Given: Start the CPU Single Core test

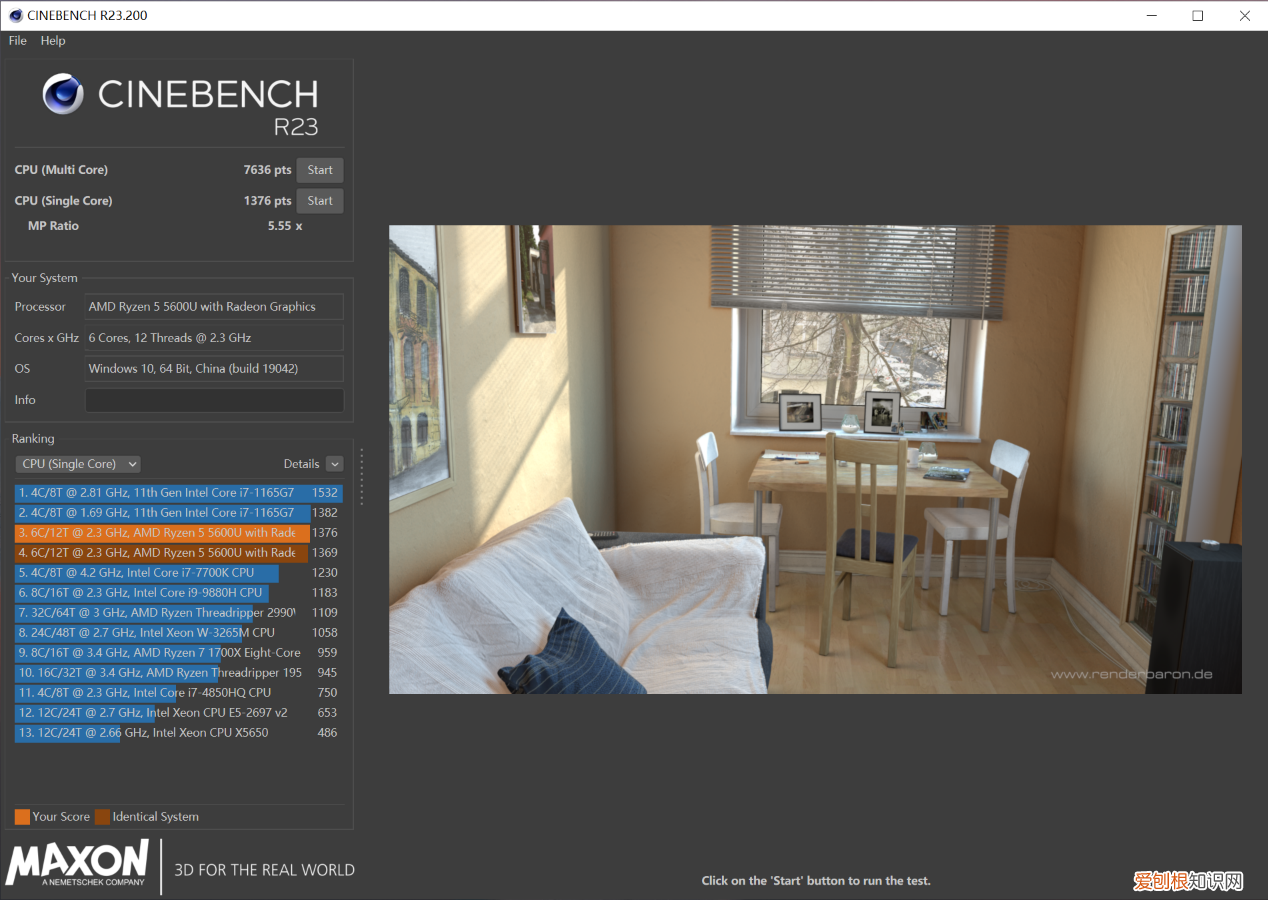Looking at the screenshot, I should pos(320,201).
